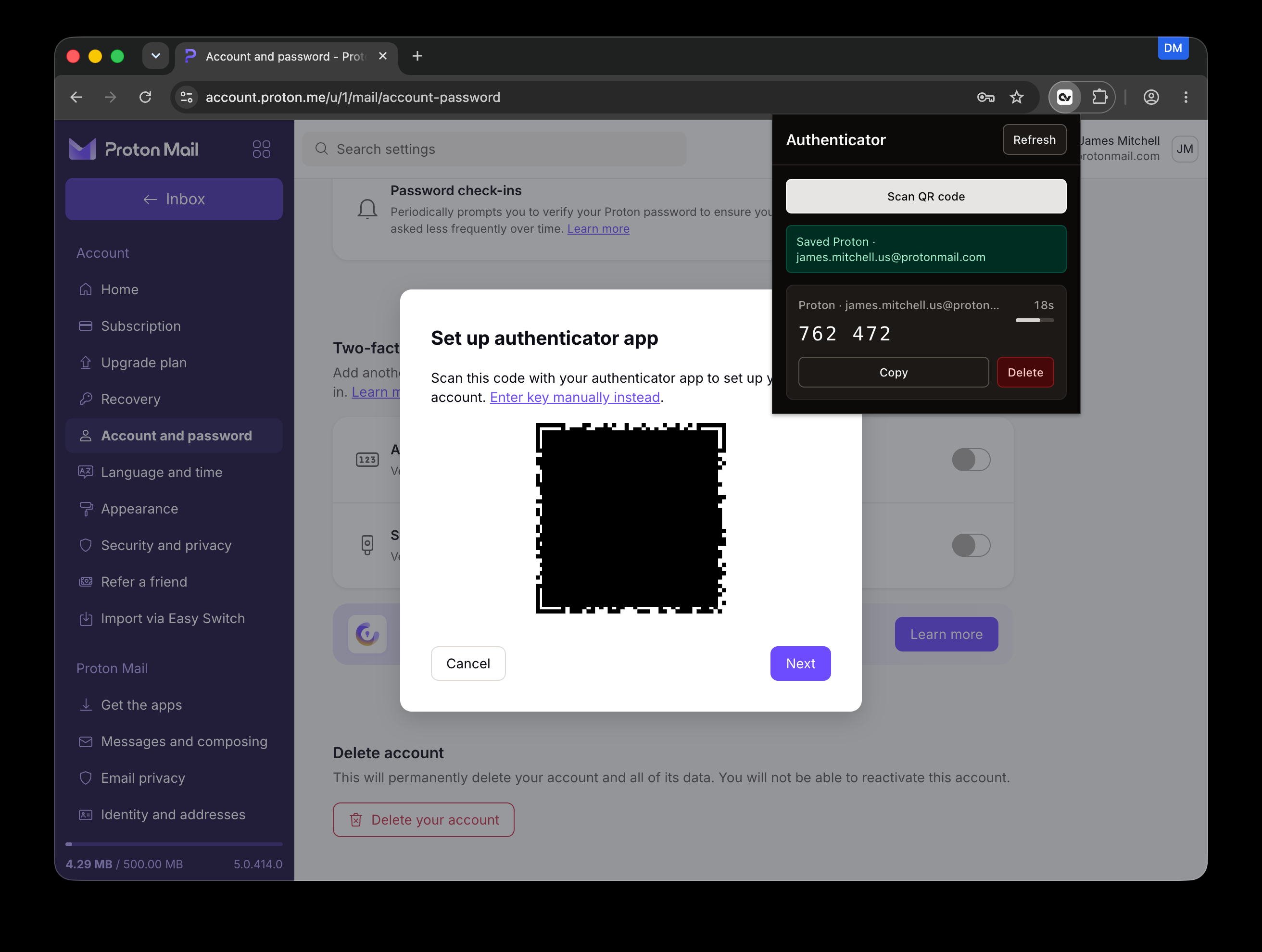This screenshot has width=1262, height=952.
Task: Click the security key icon
Action: click(367, 545)
